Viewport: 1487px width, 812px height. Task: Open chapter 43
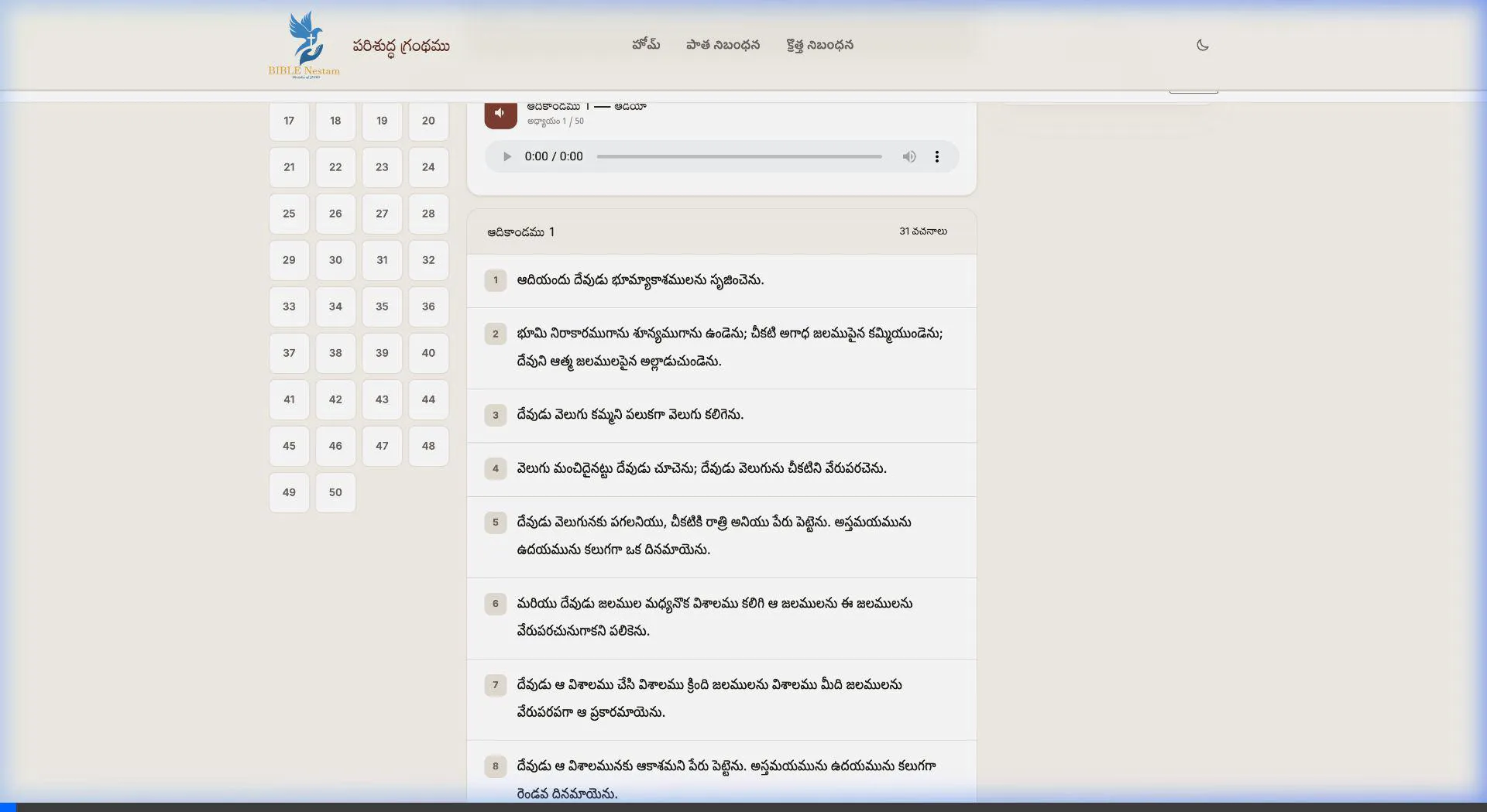click(382, 399)
